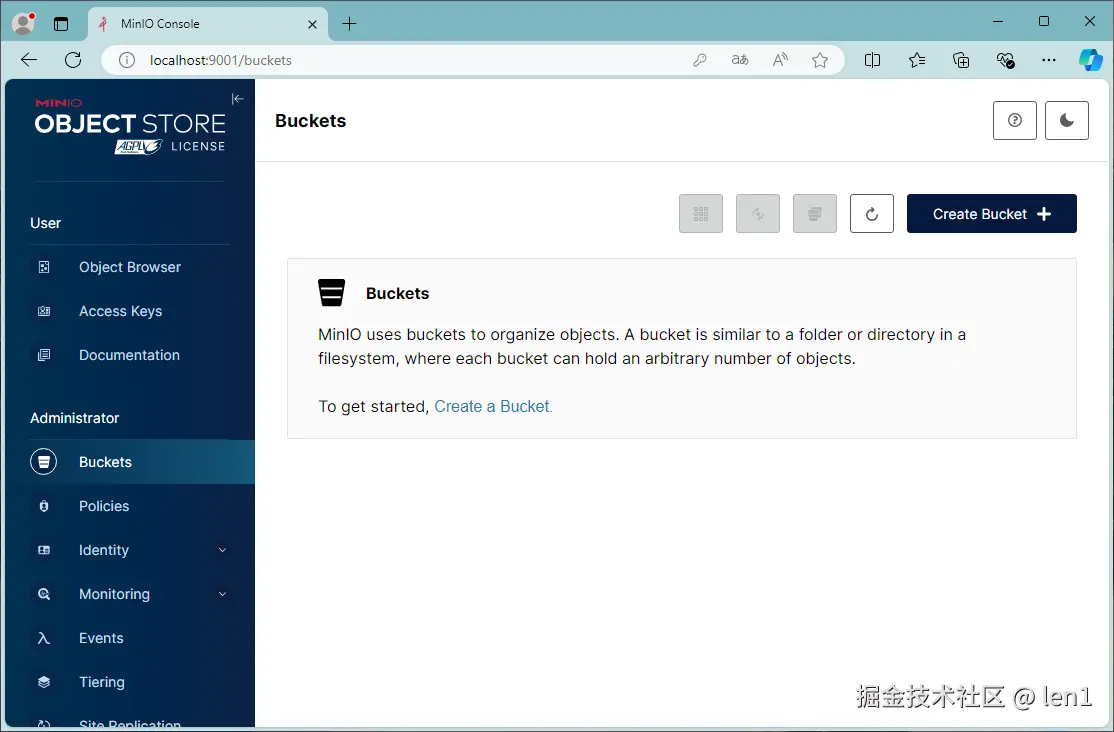
Task: Open the help question-mark button
Action: [x=1015, y=120]
